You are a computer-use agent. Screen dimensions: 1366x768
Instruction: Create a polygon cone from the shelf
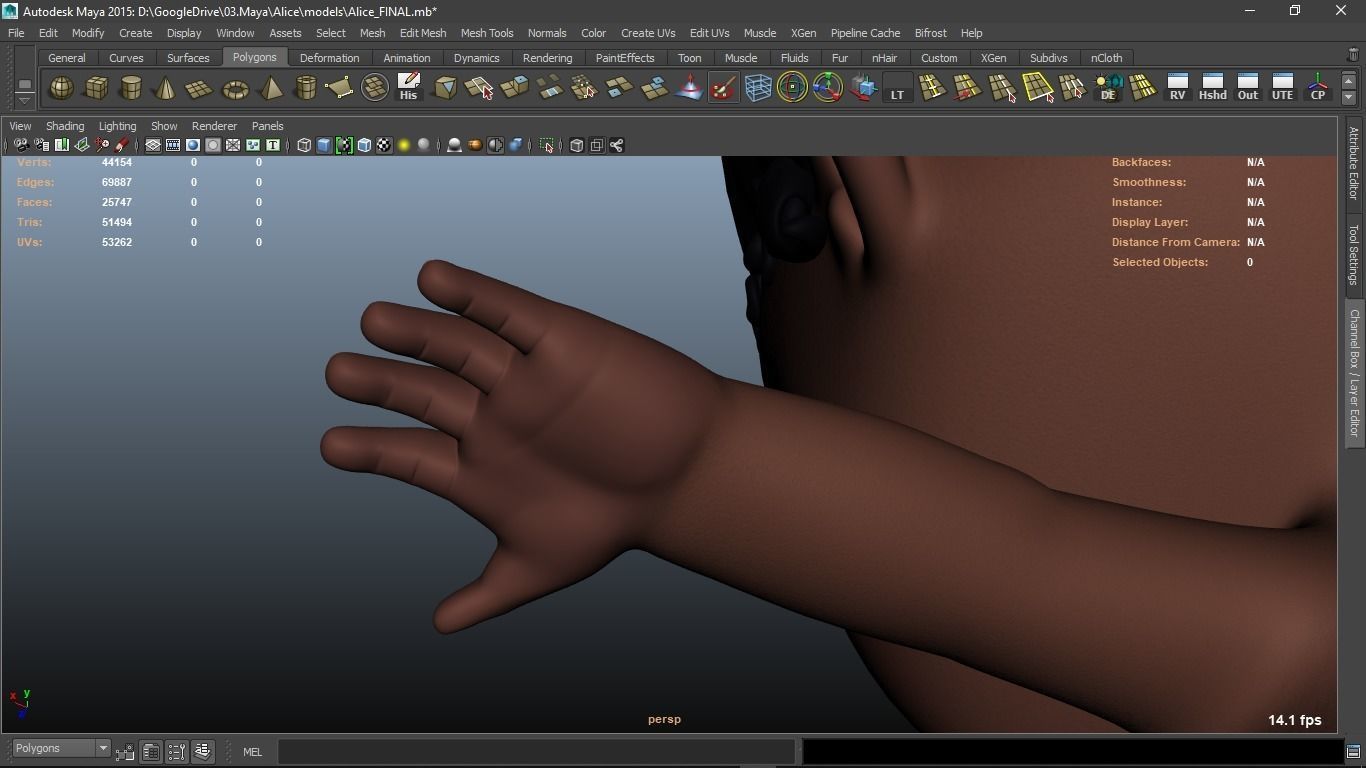pyautogui.click(x=165, y=88)
